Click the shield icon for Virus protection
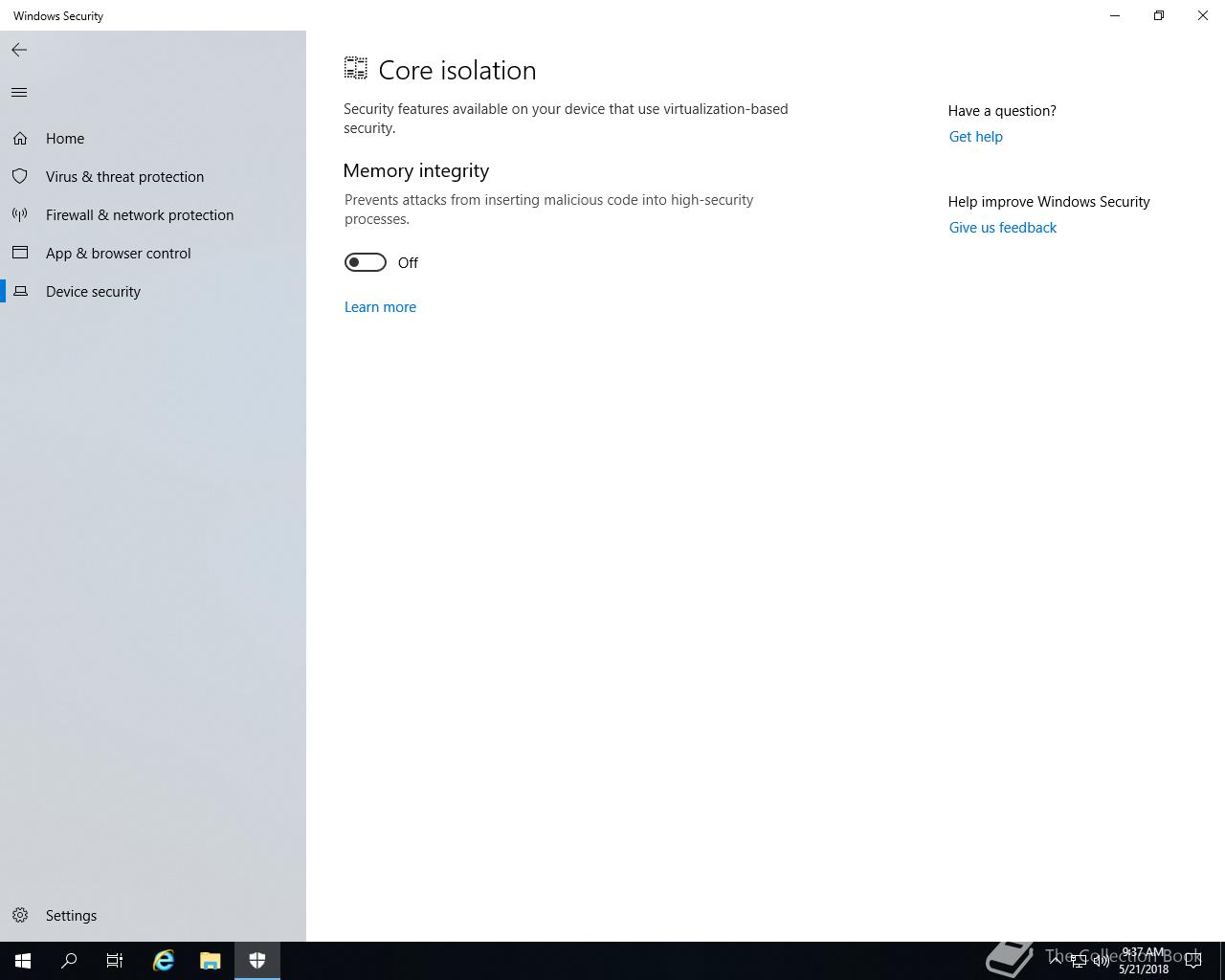 (20, 176)
